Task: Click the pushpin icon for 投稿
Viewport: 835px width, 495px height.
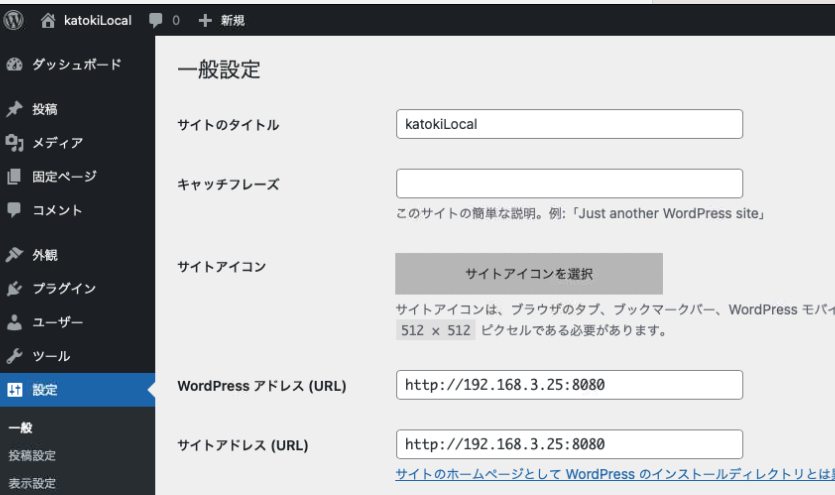Action: pos(14,110)
